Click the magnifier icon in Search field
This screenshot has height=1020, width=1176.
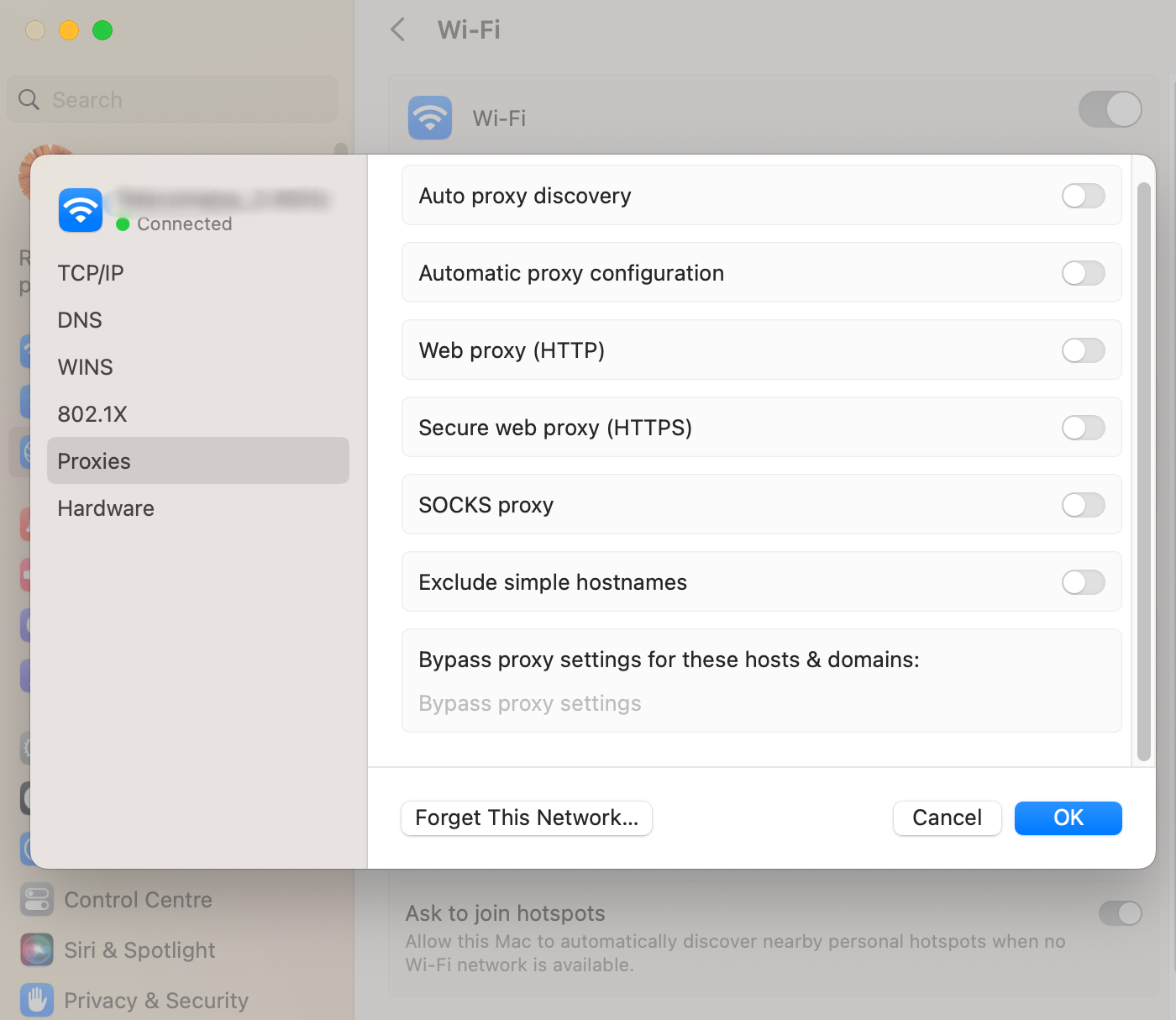click(29, 100)
